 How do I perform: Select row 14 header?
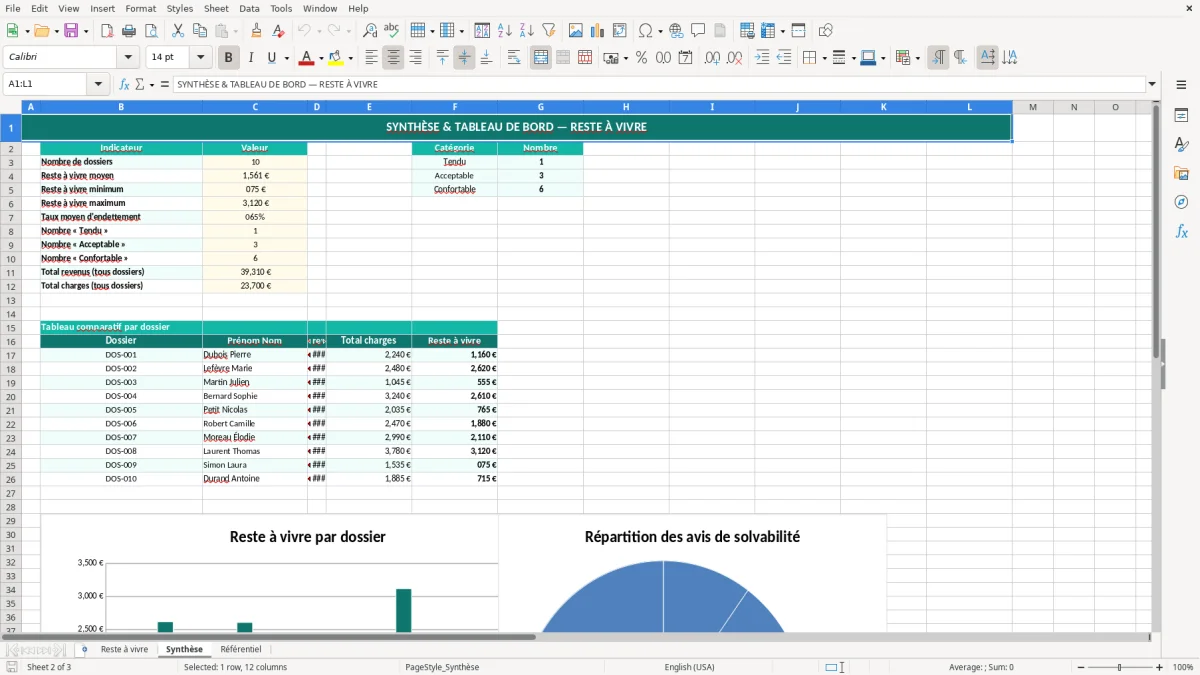(11, 314)
